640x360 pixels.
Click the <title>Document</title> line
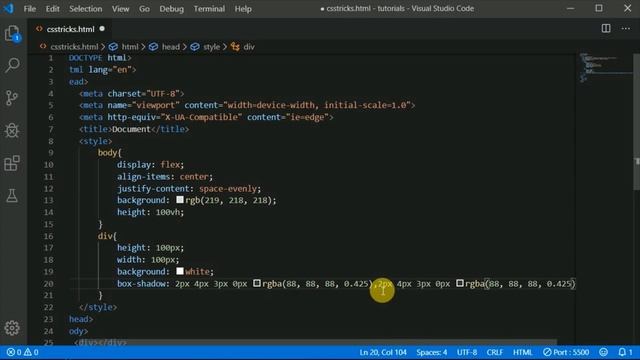(134, 129)
